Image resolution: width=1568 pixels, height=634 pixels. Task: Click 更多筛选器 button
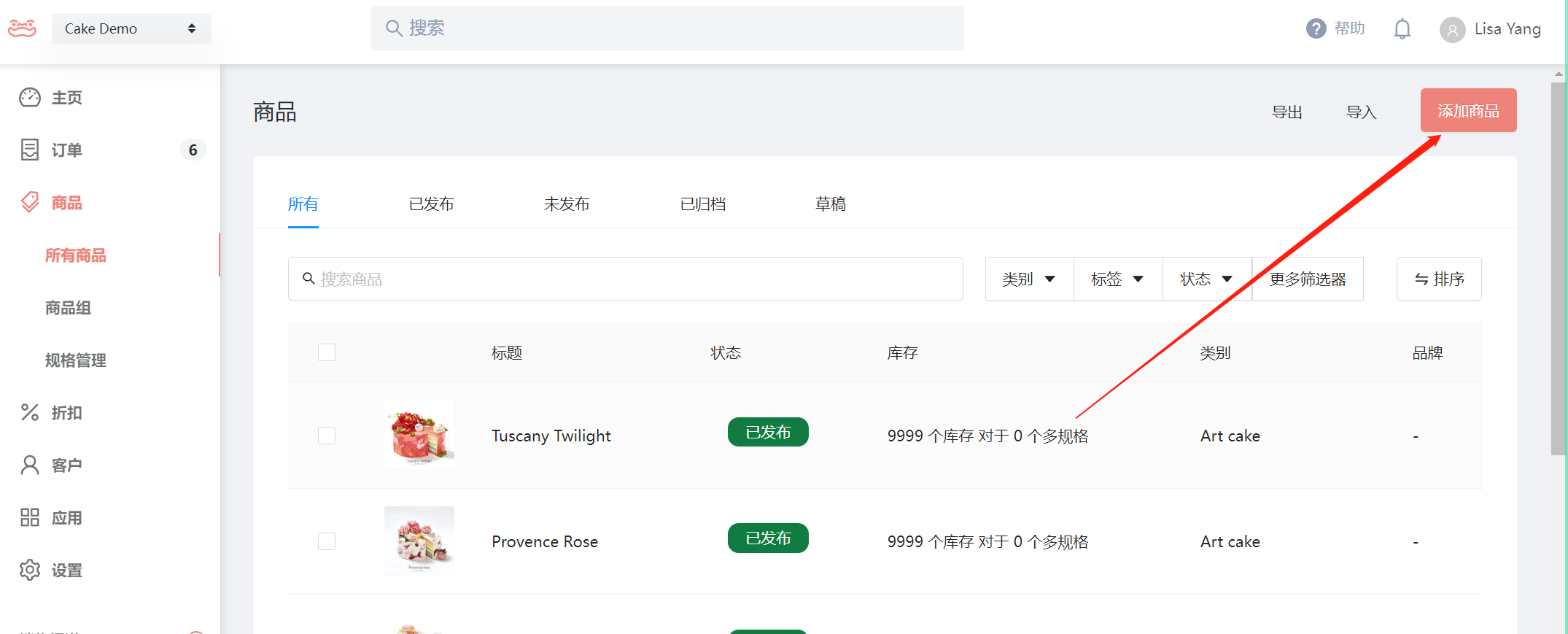(x=1308, y=279)
